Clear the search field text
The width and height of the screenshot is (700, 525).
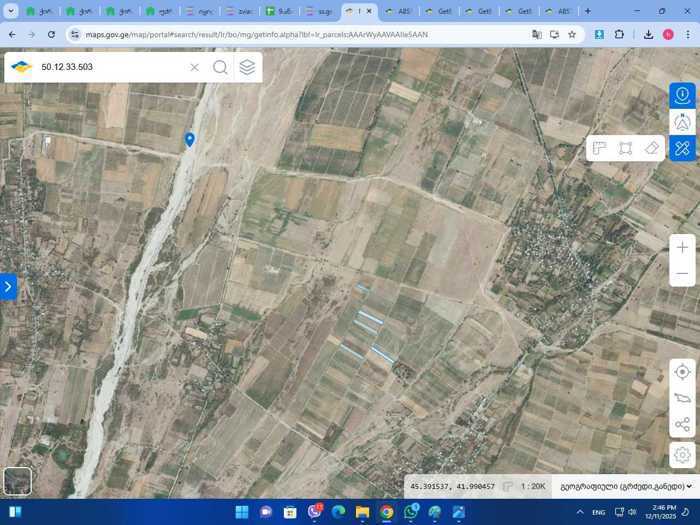coord(195,67)
